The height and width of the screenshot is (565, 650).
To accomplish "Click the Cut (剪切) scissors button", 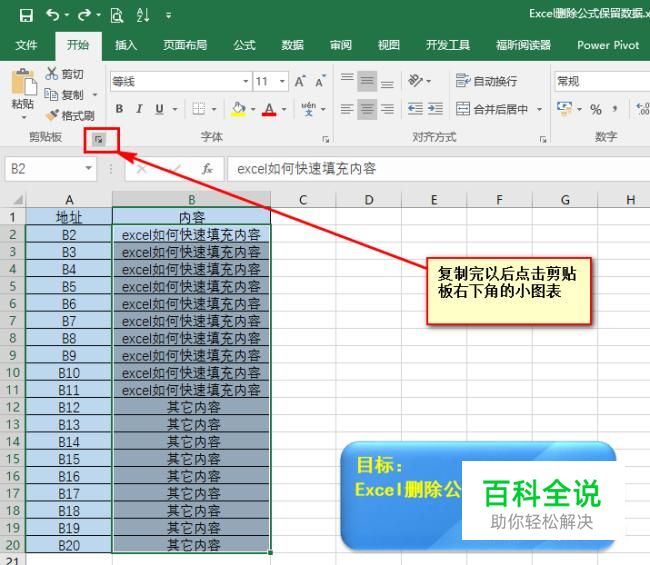I will (x=65, y=74).
